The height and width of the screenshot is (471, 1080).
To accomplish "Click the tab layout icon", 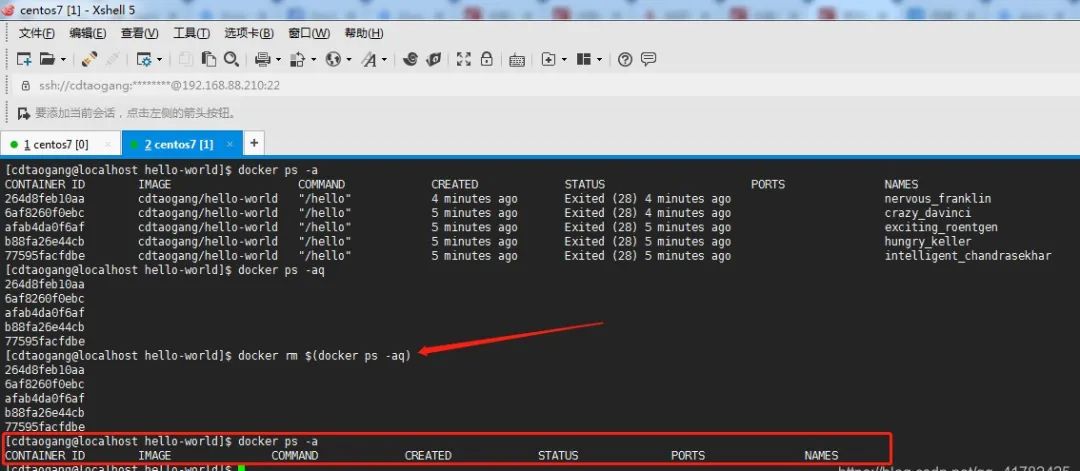I will click(x=584, y=59).
